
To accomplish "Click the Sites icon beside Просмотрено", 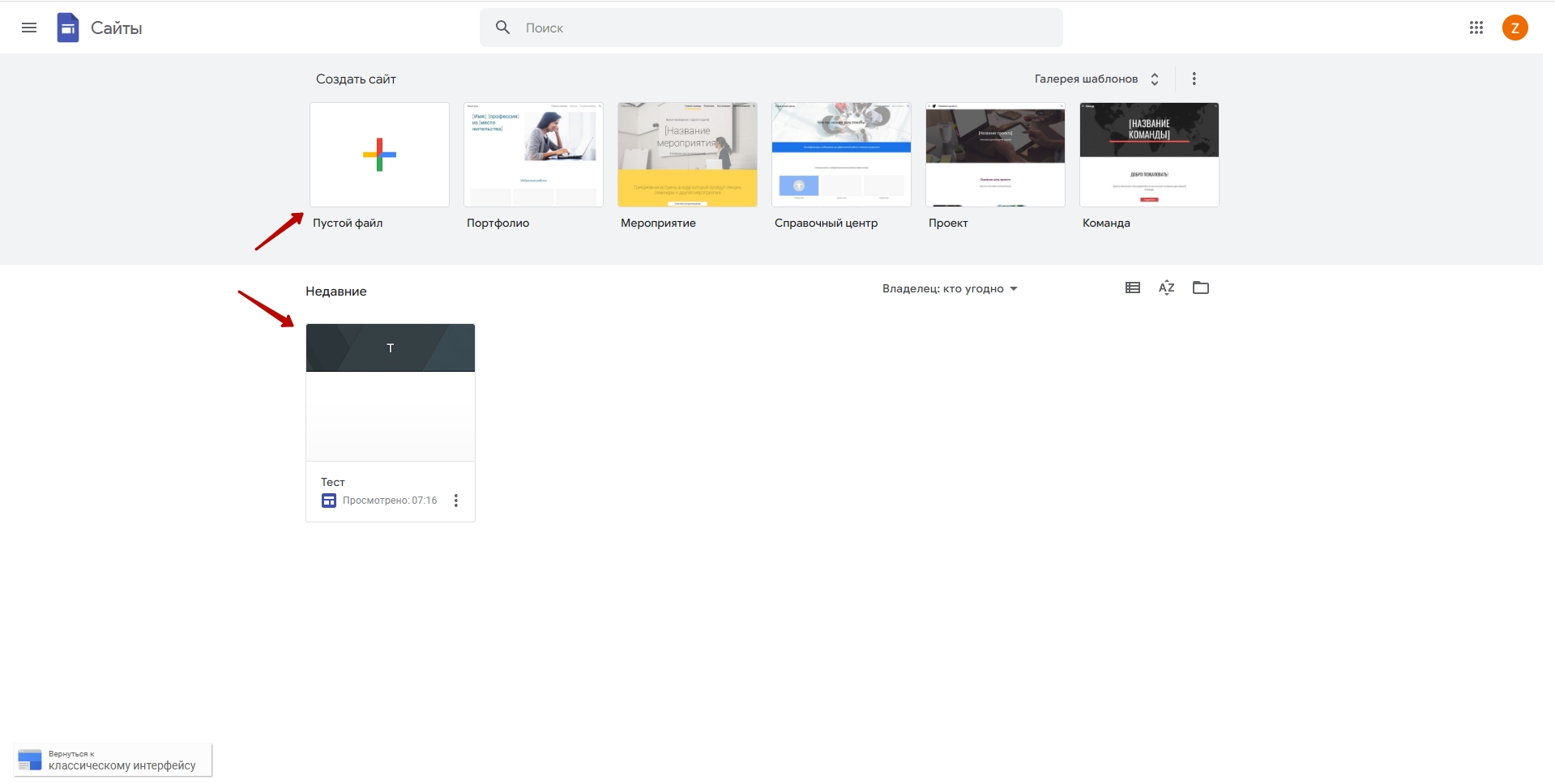I will click(328, 501).
